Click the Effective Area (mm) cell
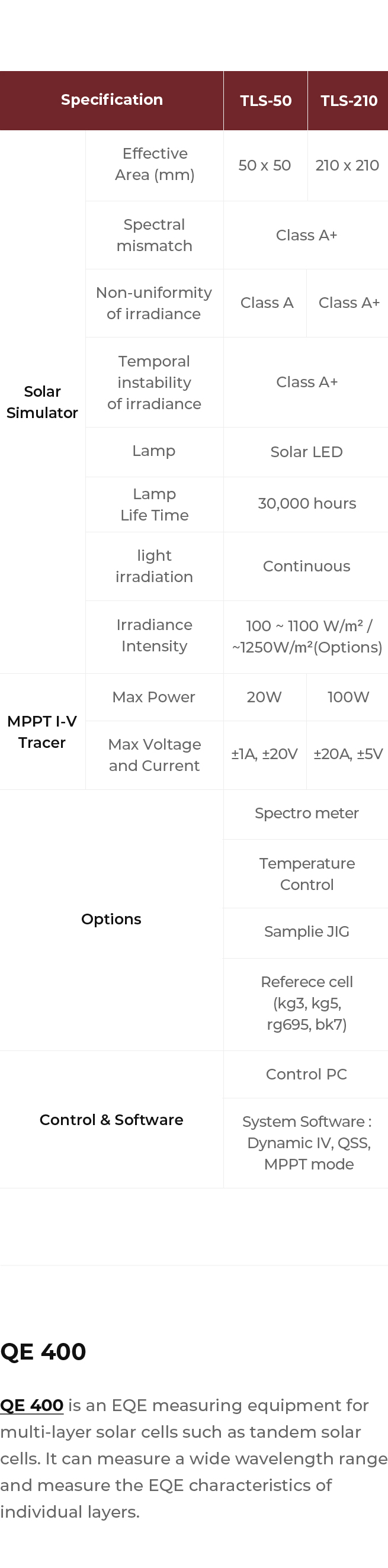 (x=154, y=165)
